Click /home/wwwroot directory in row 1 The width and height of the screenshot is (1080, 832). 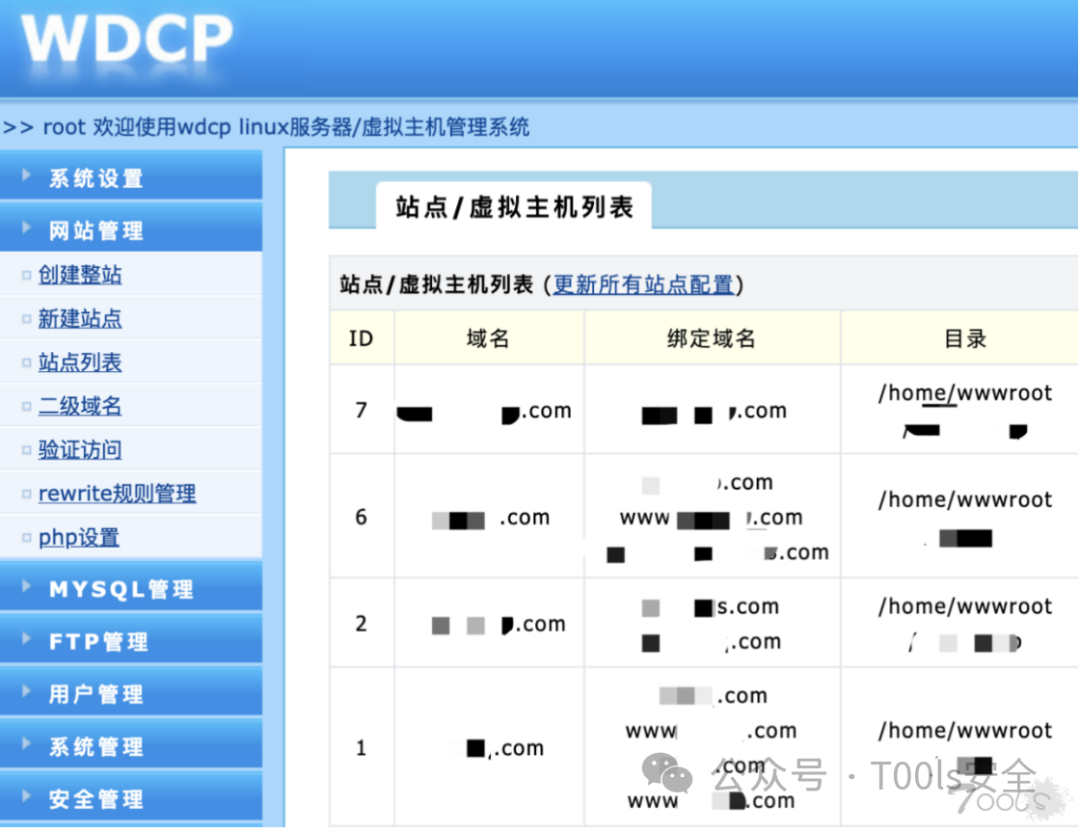pos(965,730)
